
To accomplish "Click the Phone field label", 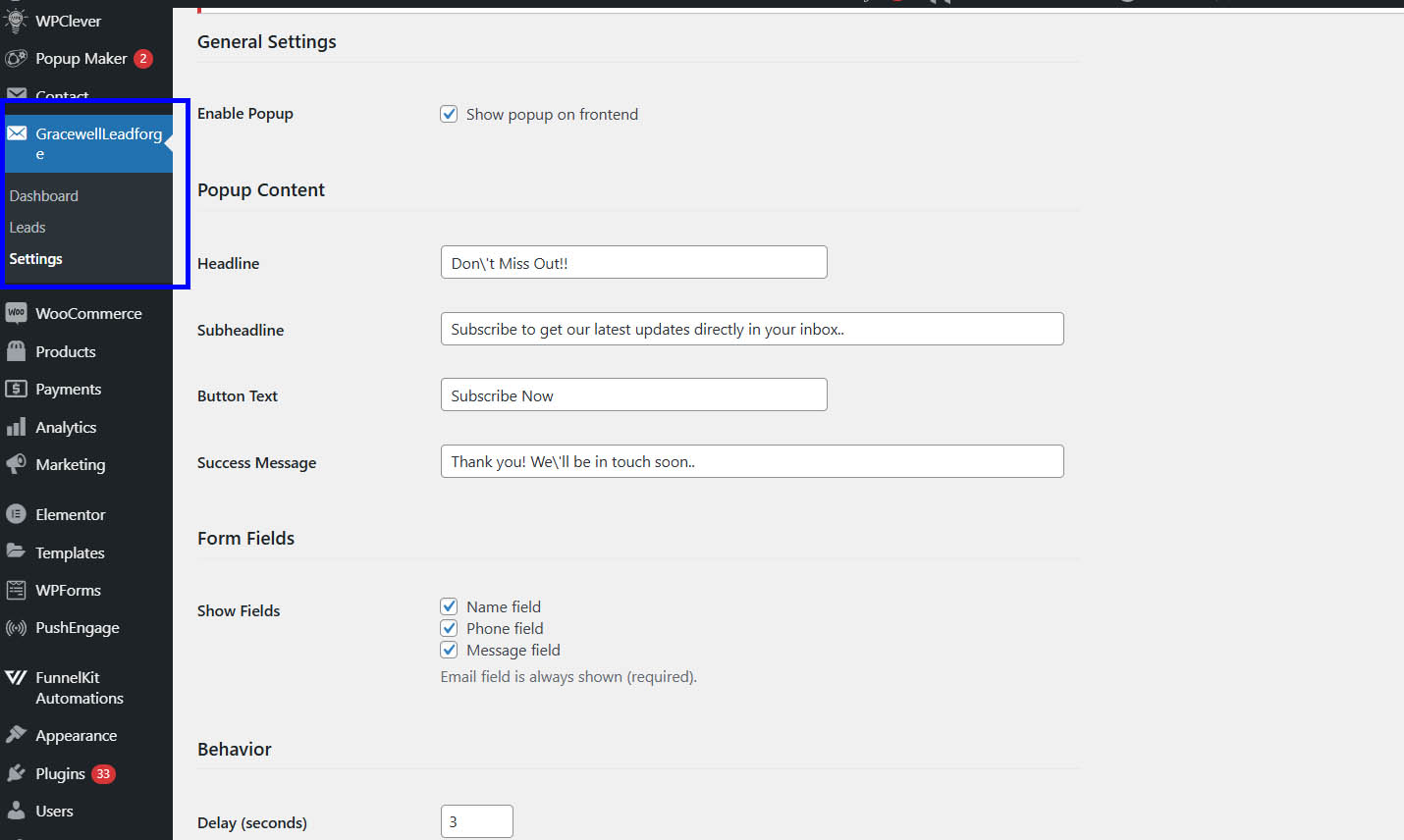I will [x=505, y=628].
